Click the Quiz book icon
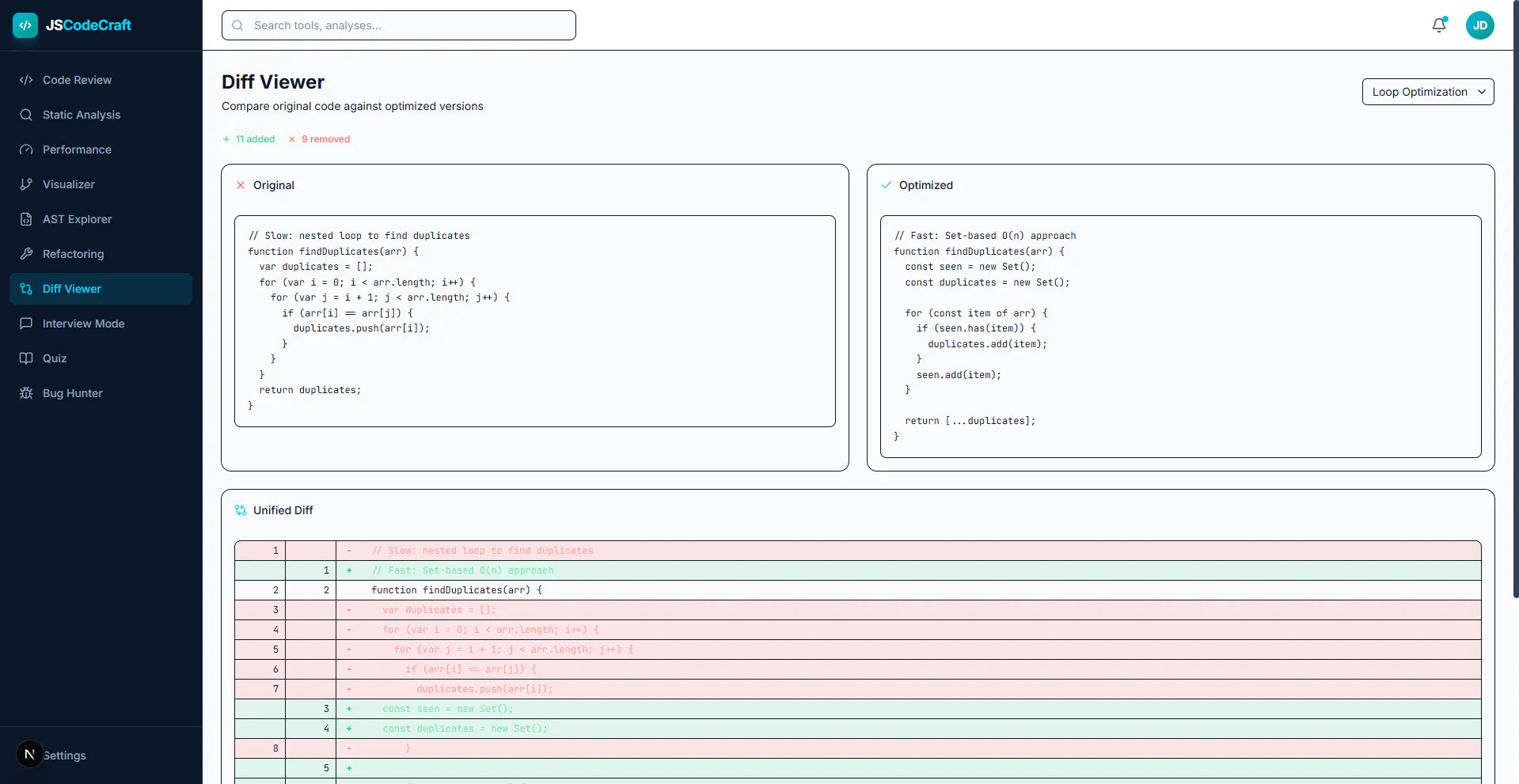Image resolution: width=1519 pixels, height=784 pixels. (x=26, y=358)
